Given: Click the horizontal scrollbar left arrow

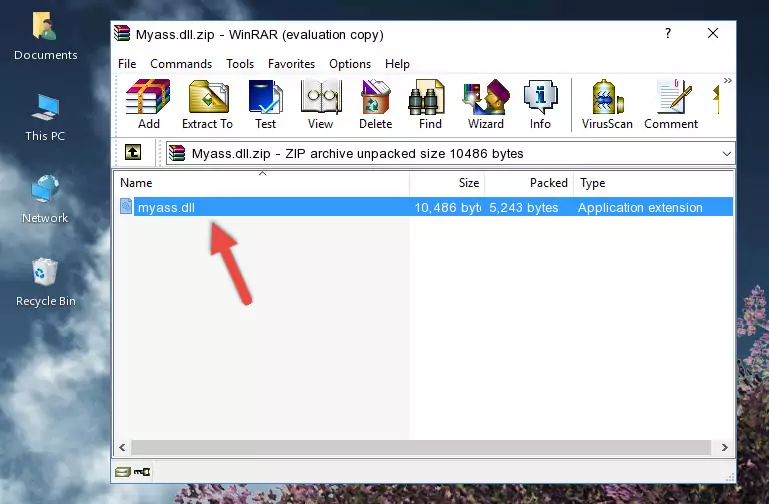Looking at the screenshot, I should pos(123,447).
